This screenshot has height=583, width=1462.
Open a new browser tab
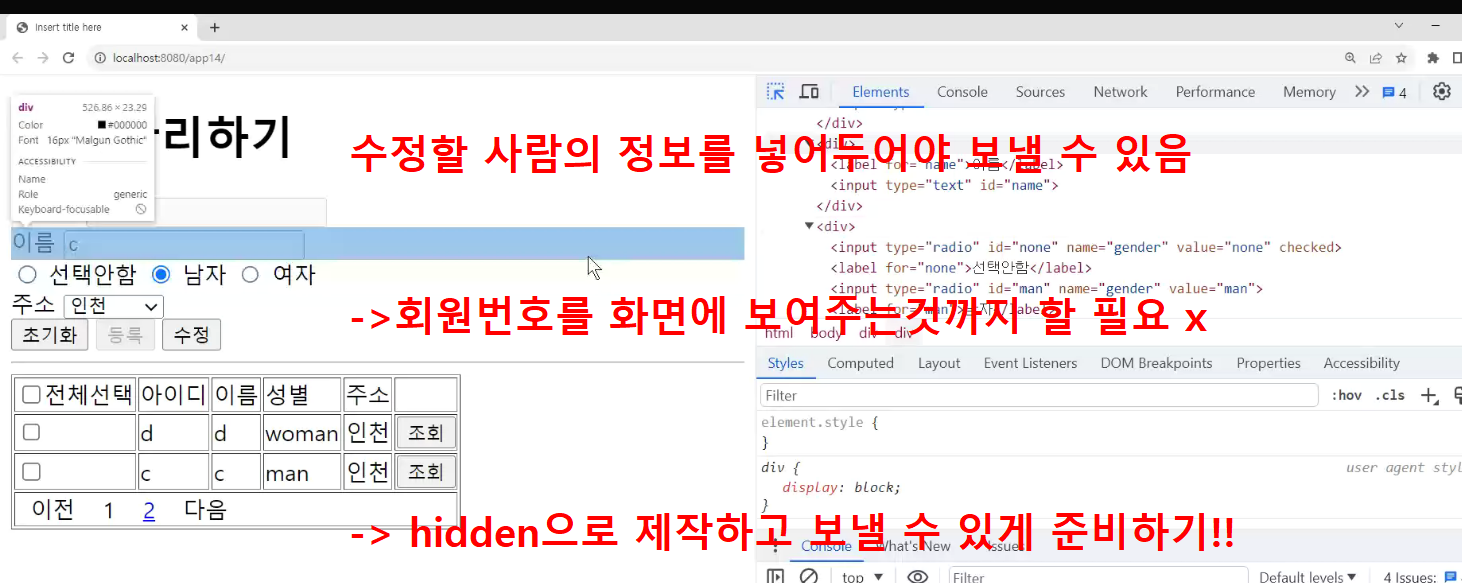214,27
